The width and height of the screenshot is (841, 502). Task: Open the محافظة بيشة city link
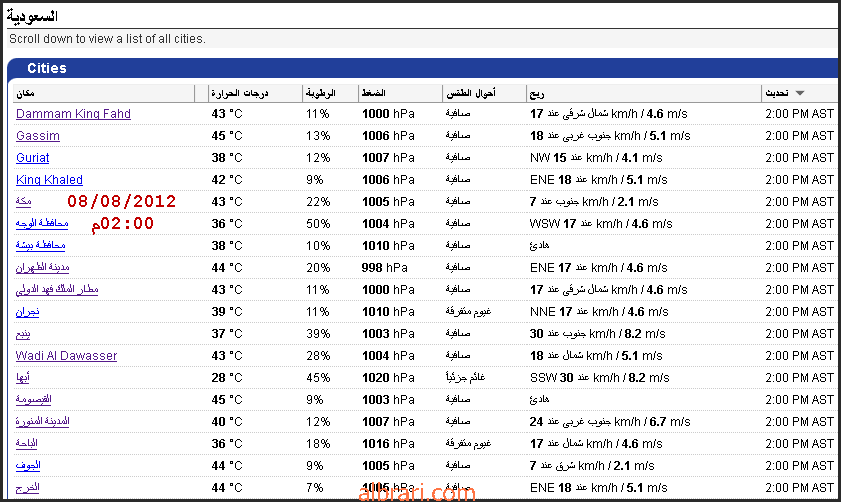pyautogui.click(x=40, y=246)
